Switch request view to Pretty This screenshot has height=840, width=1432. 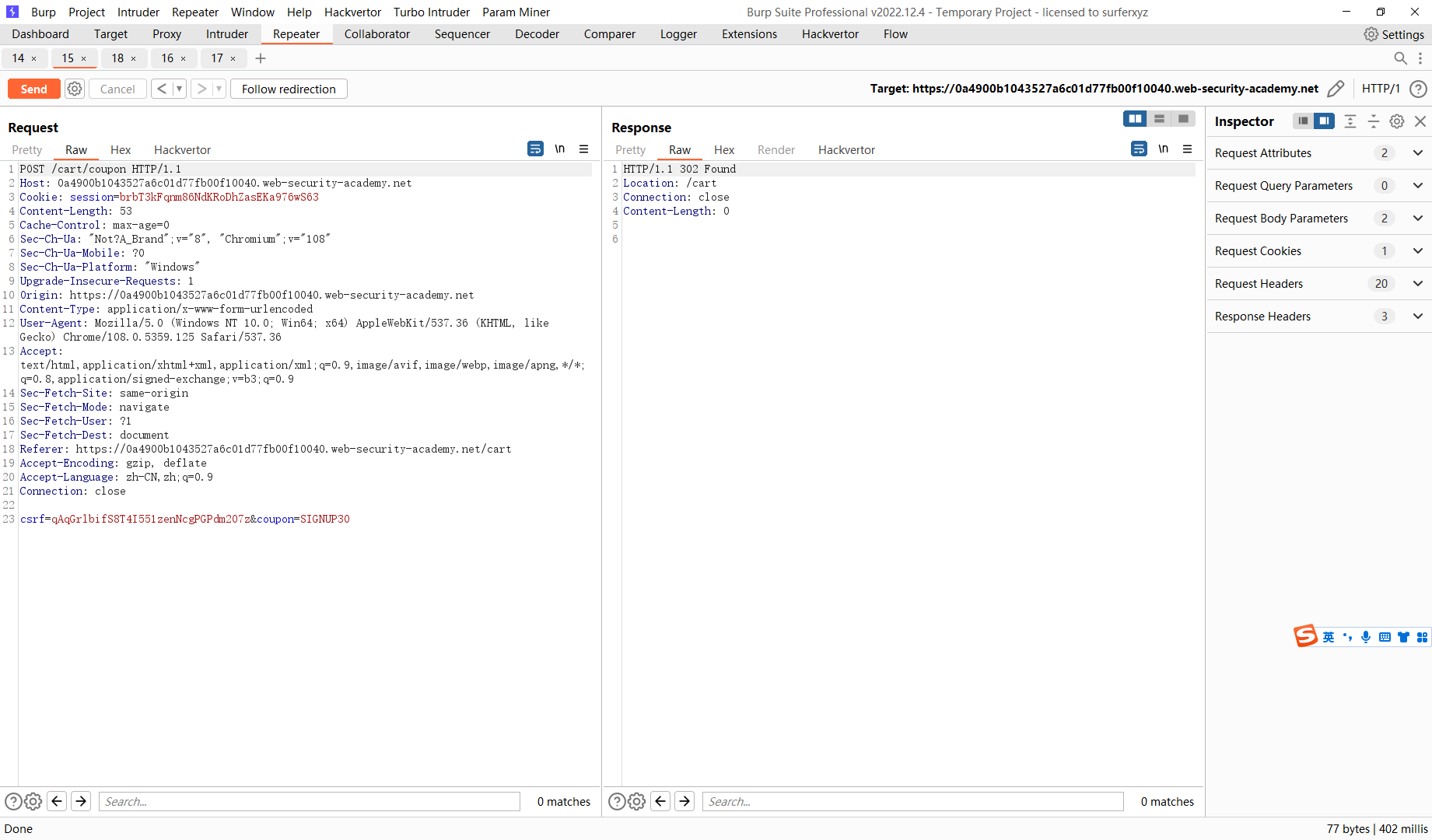(27, 150)
